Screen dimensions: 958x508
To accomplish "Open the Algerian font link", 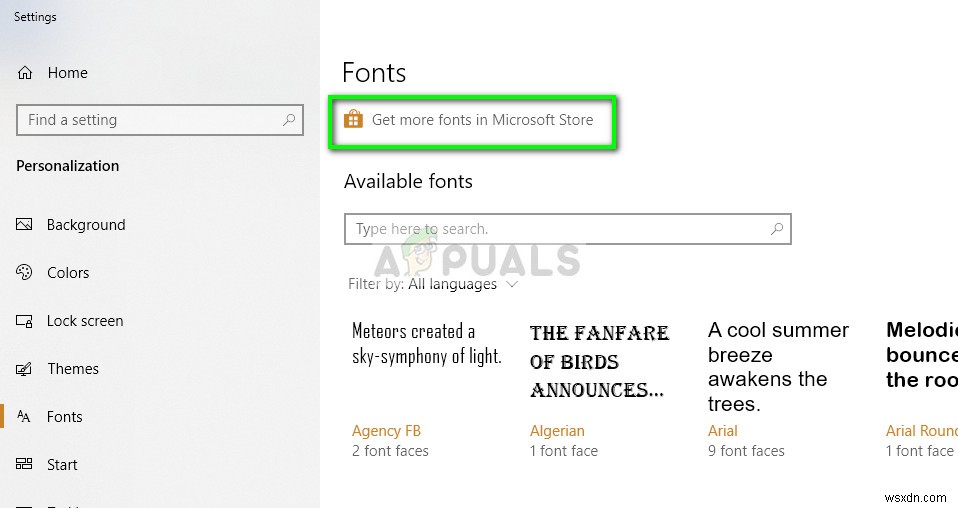I will (557, 431).
